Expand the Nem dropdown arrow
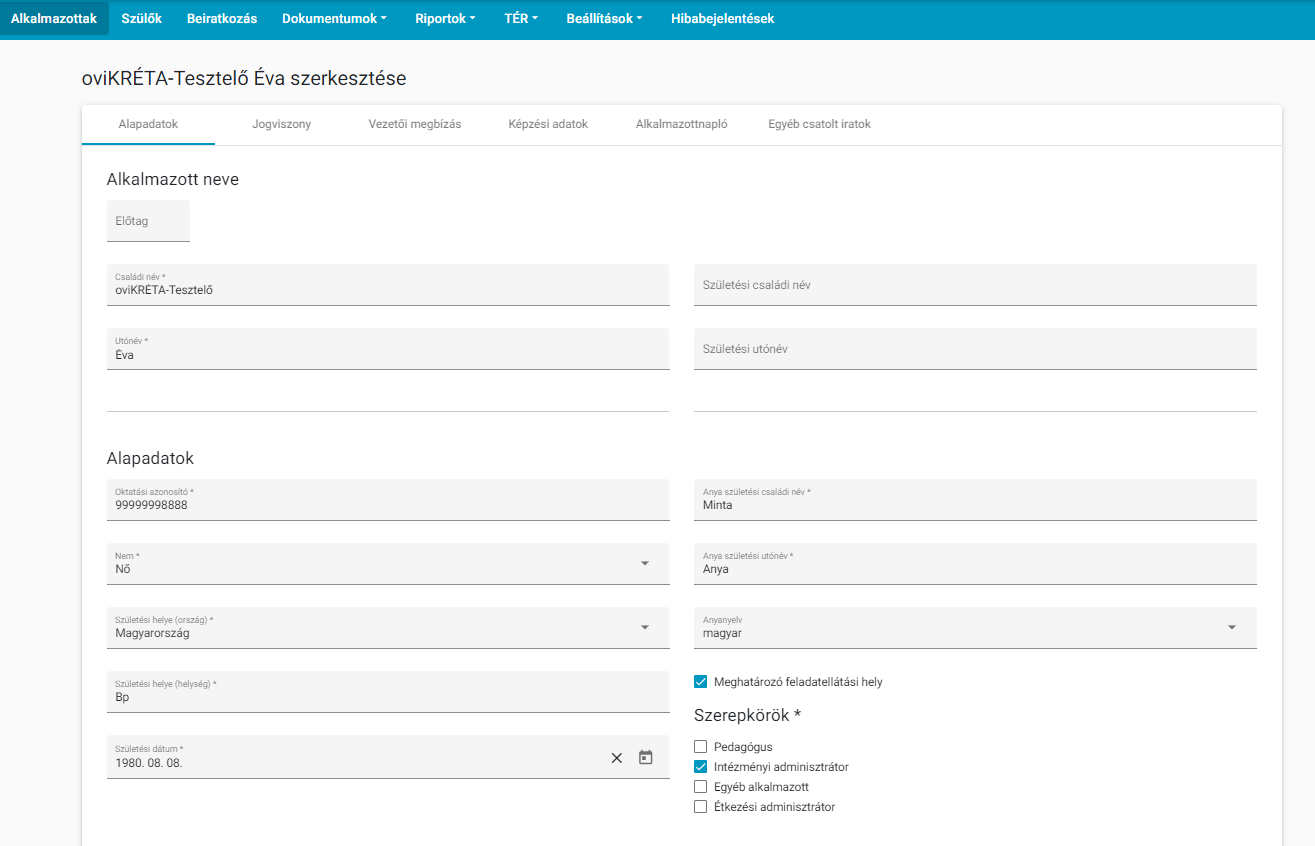Screen dimensions: 1315x846 tap(645, 564)
